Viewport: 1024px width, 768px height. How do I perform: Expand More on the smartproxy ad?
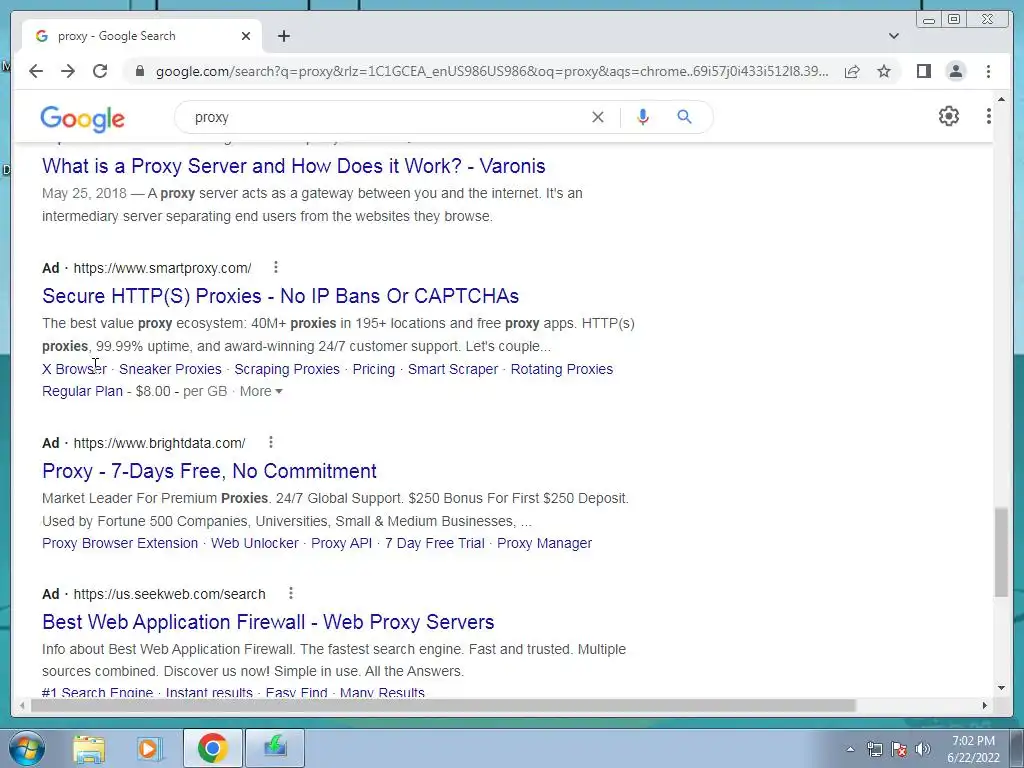[x=261, y=391]
